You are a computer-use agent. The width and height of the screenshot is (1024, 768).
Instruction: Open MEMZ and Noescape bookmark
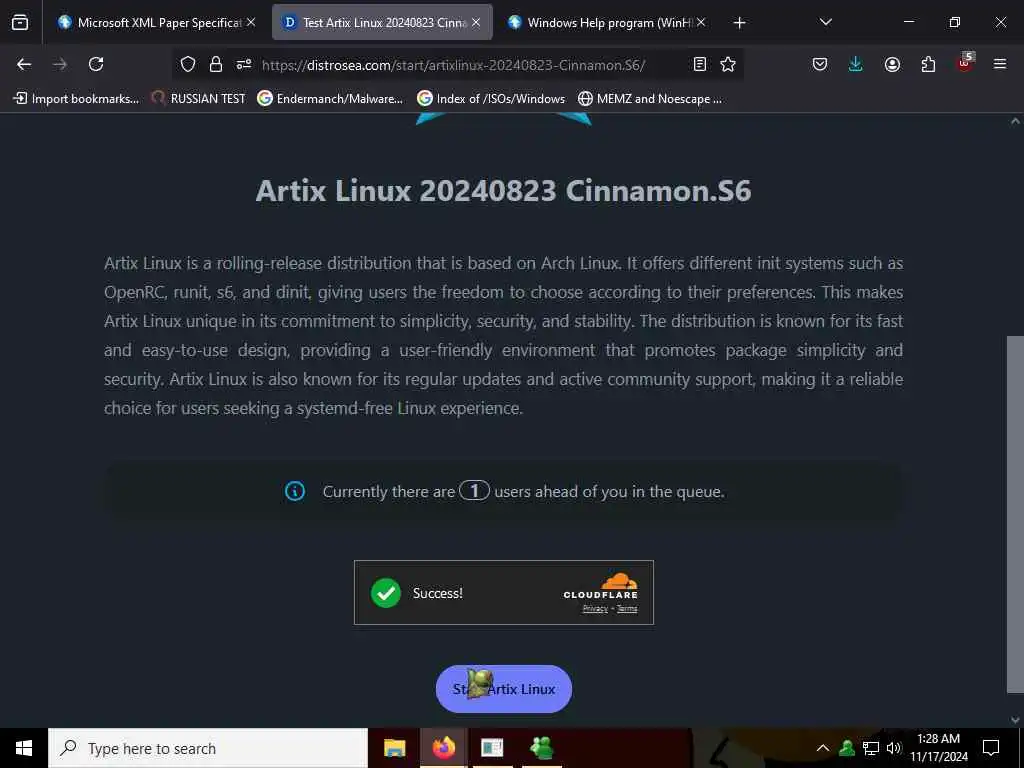[650, 99]
